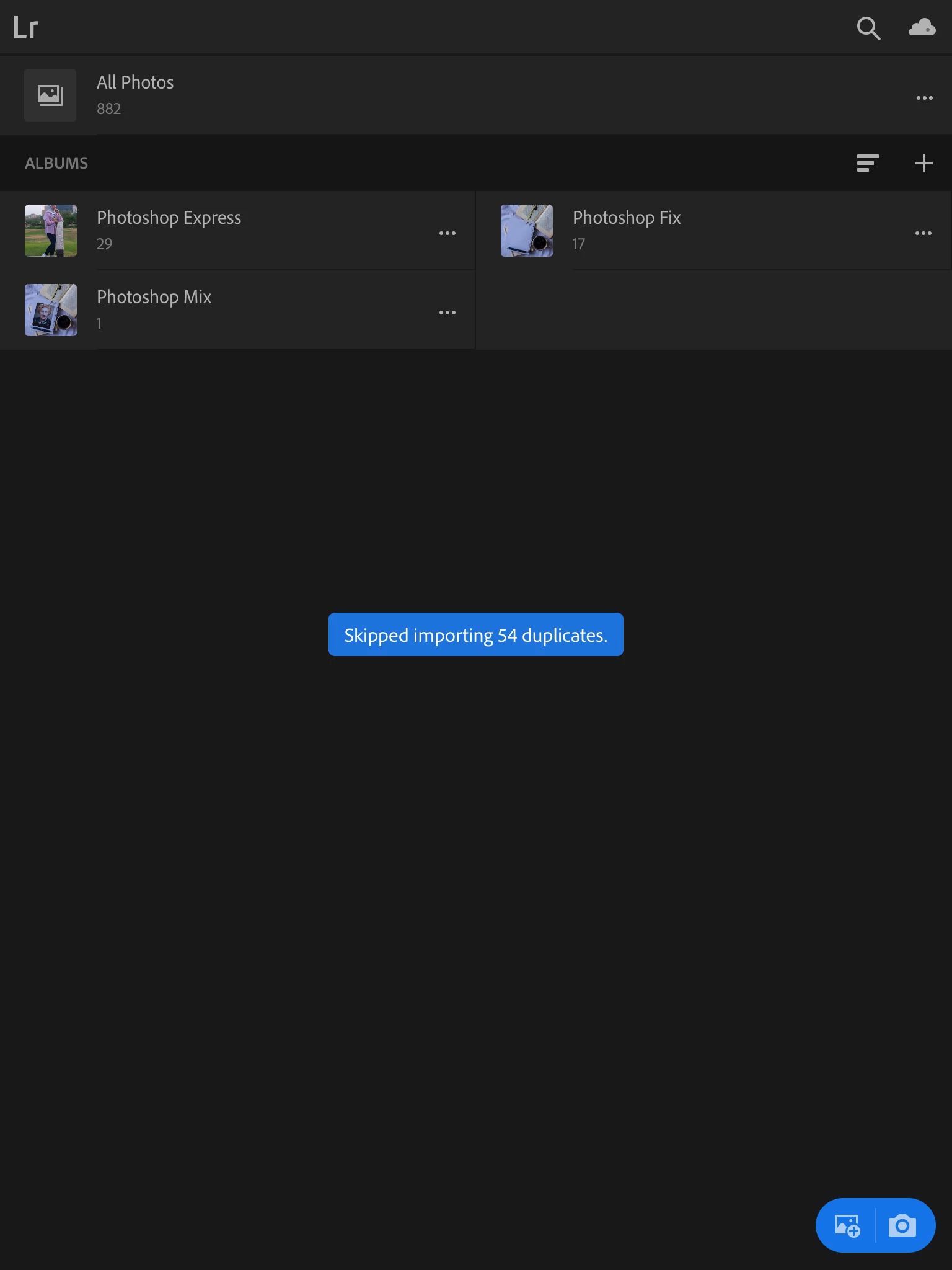Open All Photos more options menu
Screen dimensions: 952x1270
tap(924, 98)
